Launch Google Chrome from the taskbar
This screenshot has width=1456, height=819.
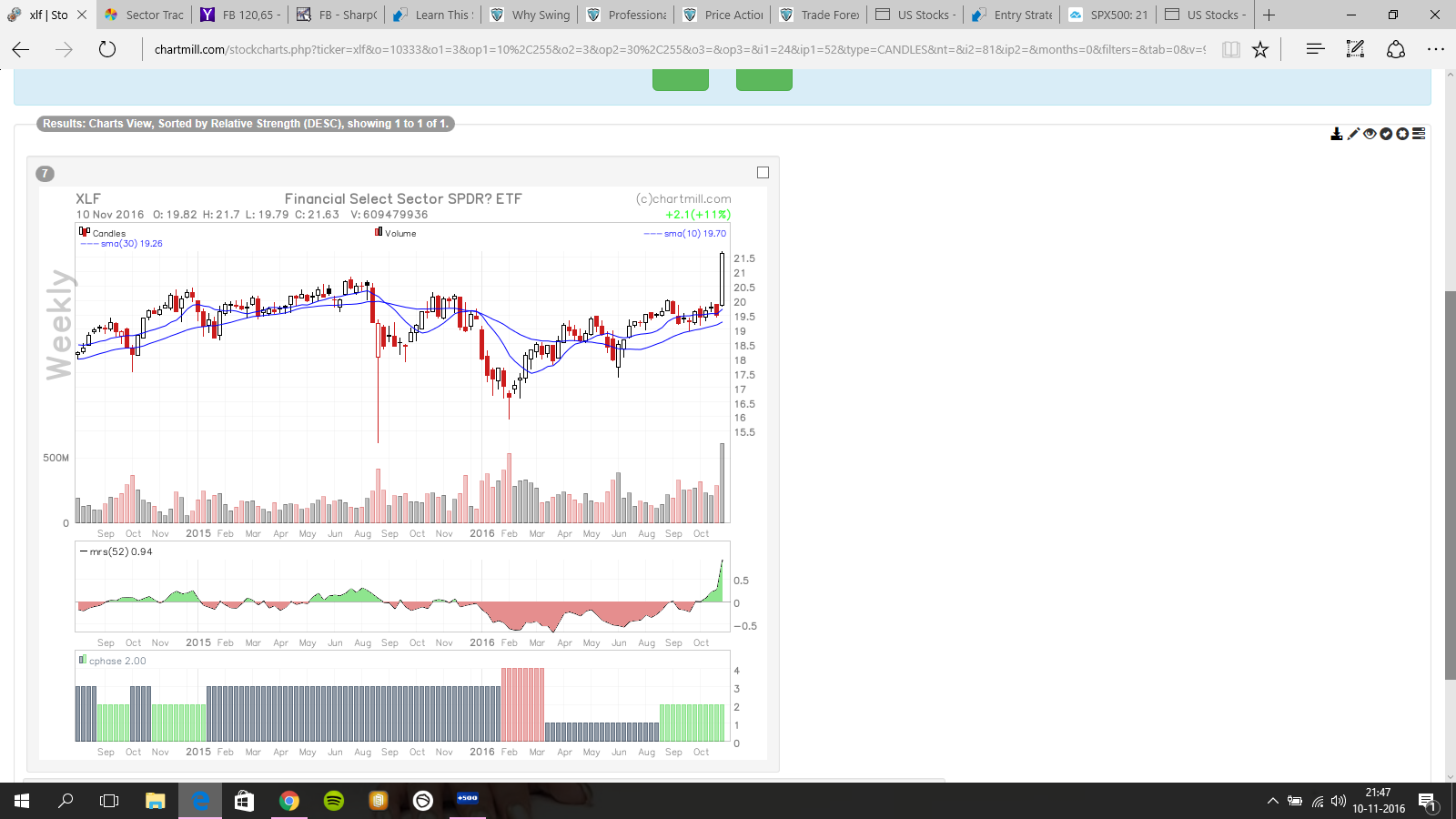pos(289,801)
